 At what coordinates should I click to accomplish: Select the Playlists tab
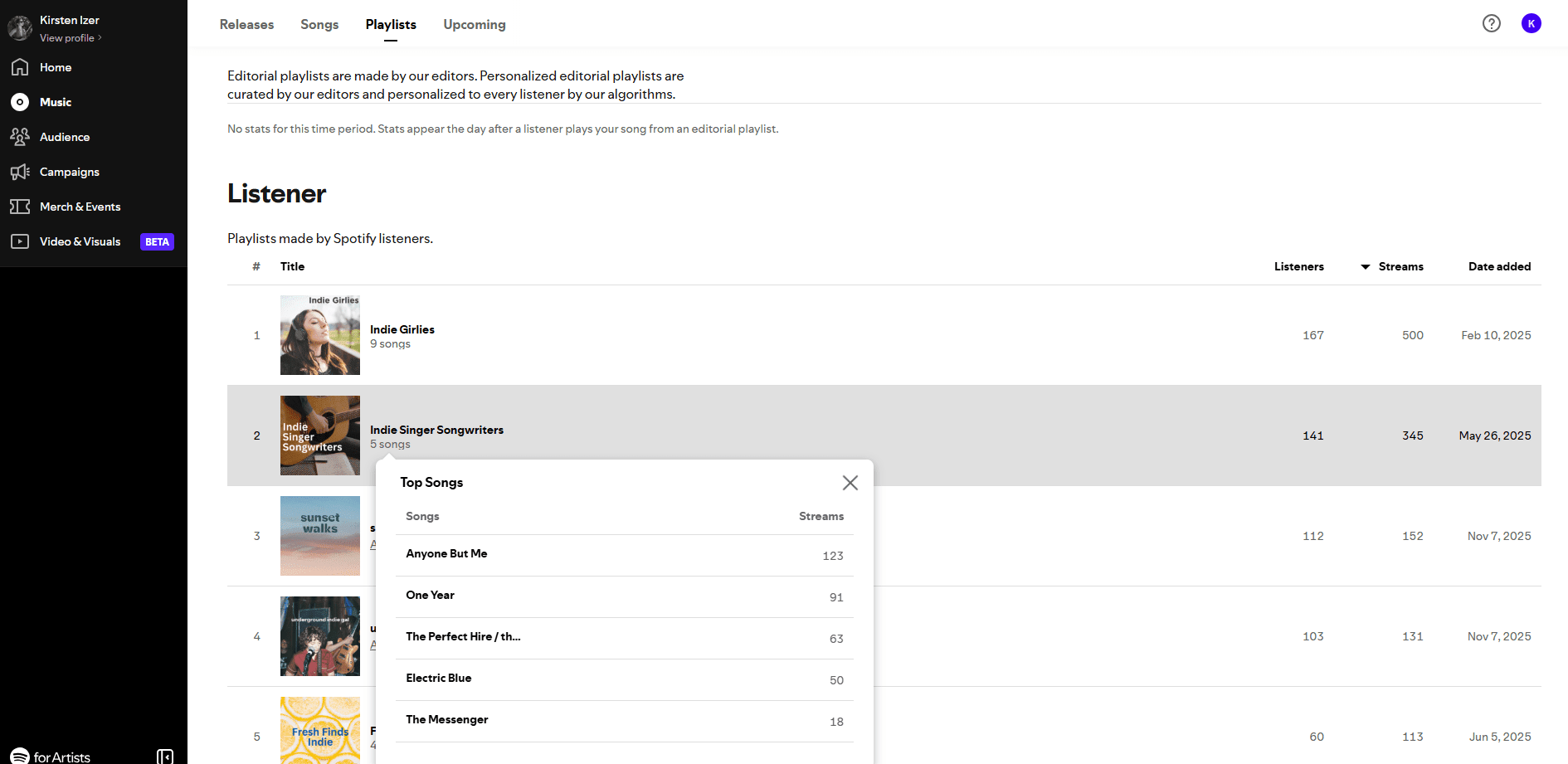point(391,25)
